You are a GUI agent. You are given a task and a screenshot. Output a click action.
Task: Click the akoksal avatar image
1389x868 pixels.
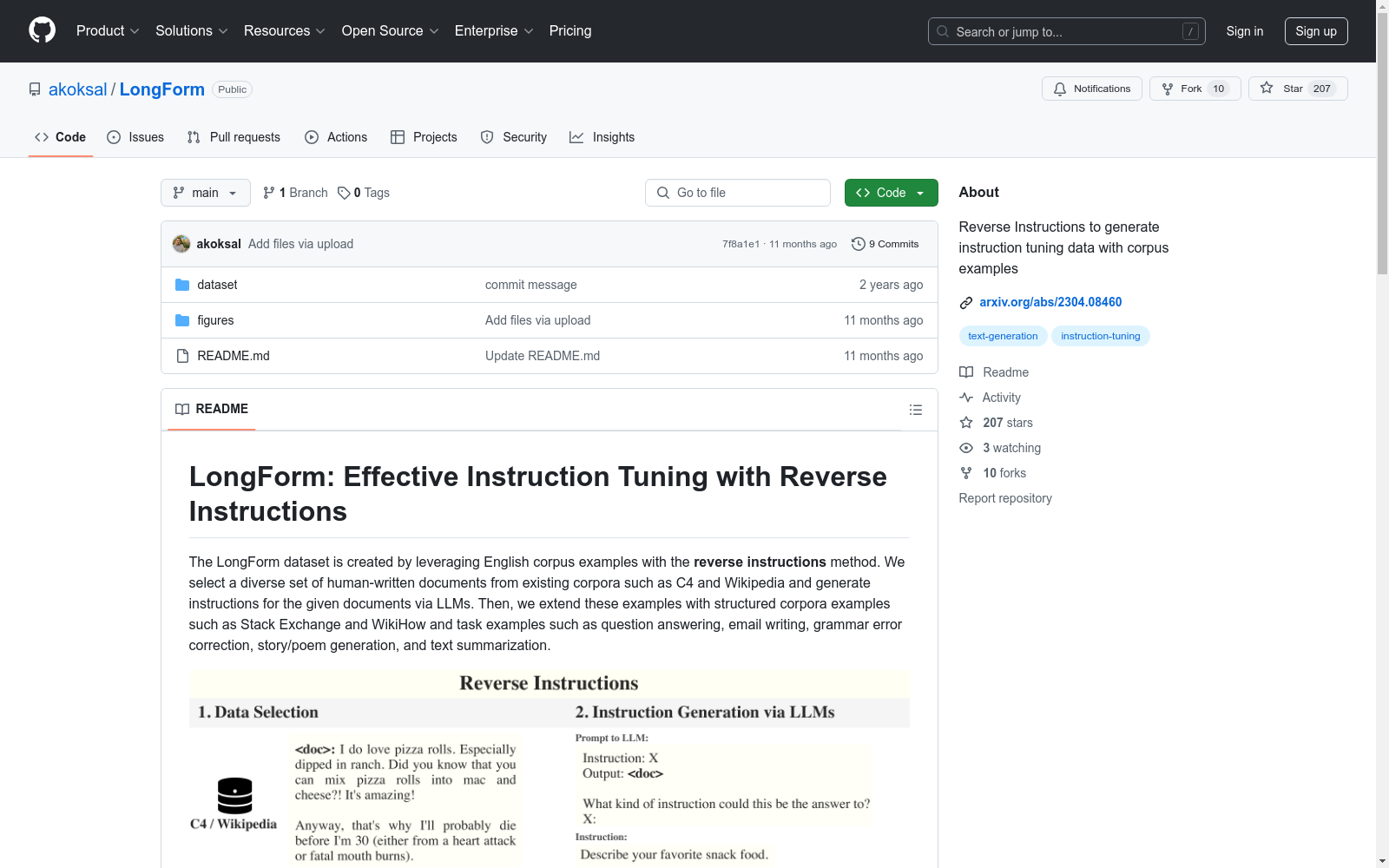click(x=181, y=244)
